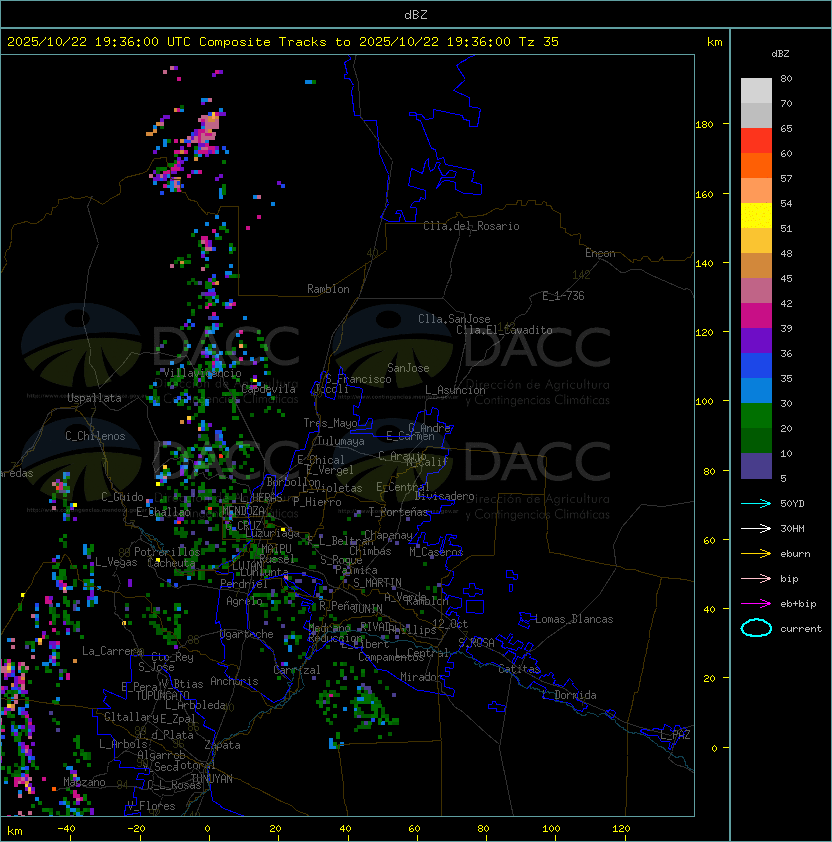The width and height of the screenshot is (832, 842).
Task: Click the Carrizal map label
Action: pos(296,670)
